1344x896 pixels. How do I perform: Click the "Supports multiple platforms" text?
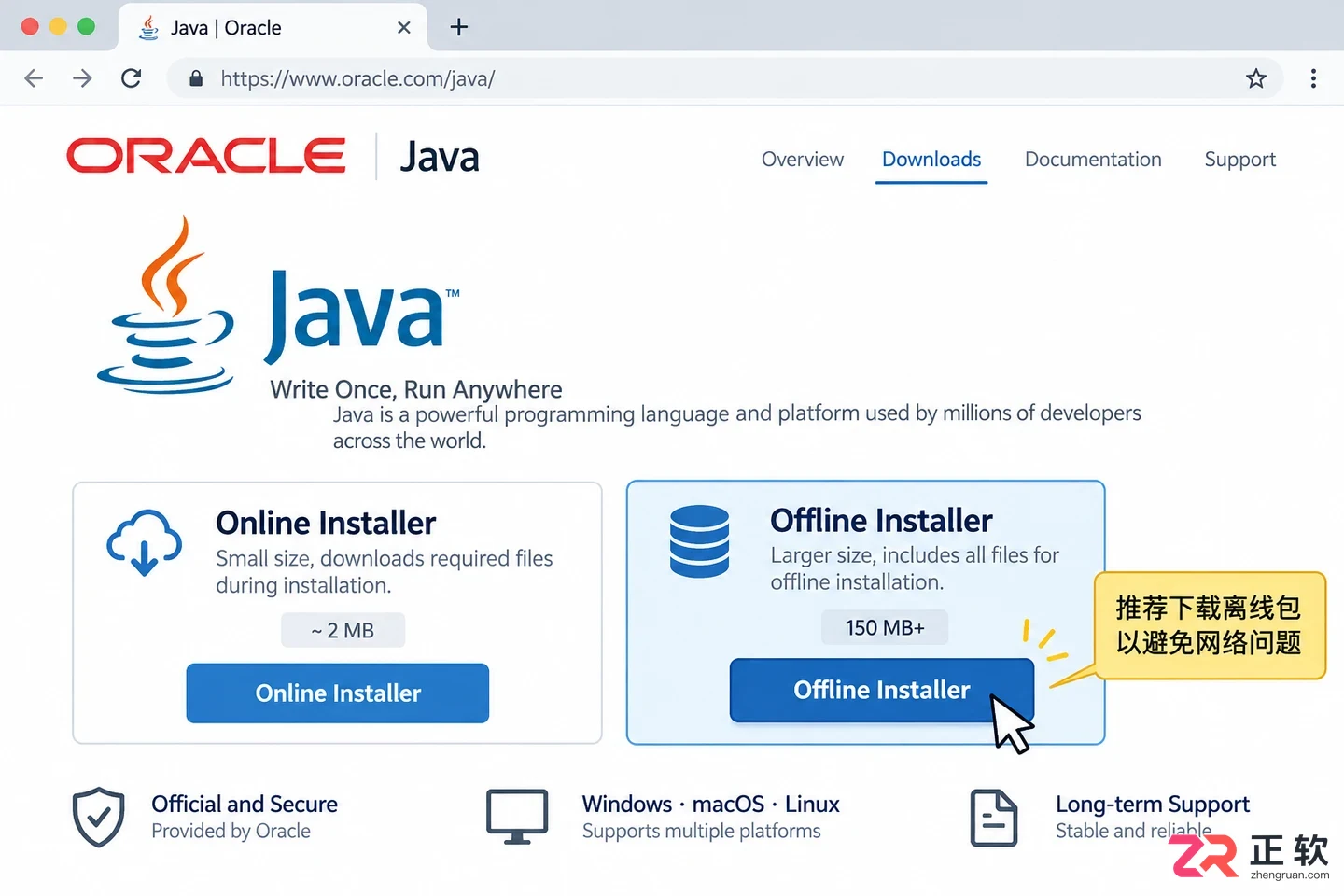[x=702, y=831]
